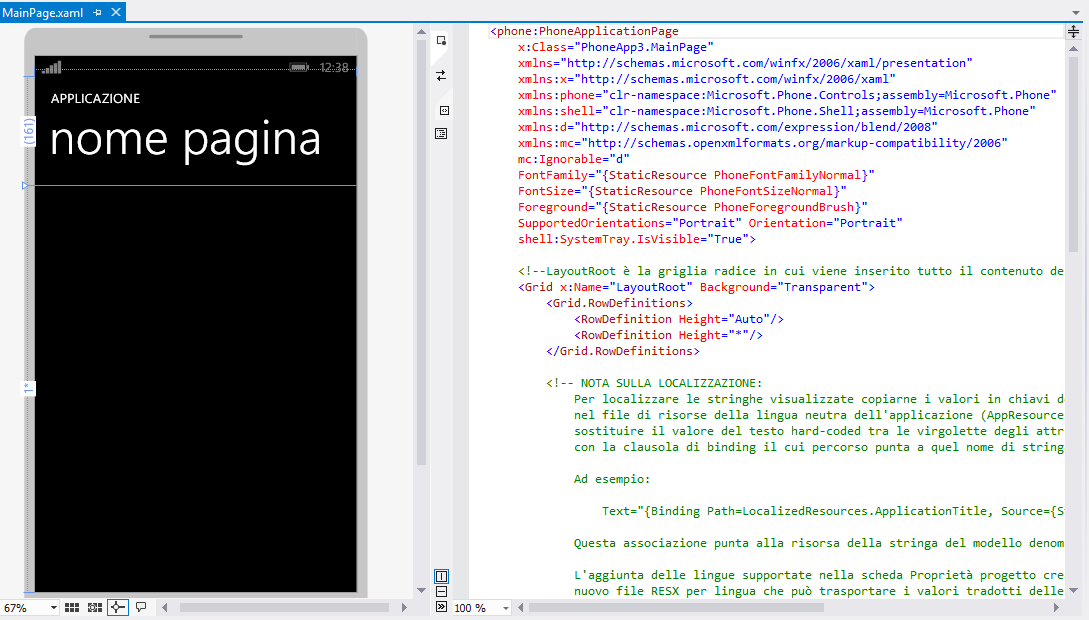Click xmlns:phone namespace declaration line
The height and width of the screenshot is (620, 1089).
[x=787, y=95]
